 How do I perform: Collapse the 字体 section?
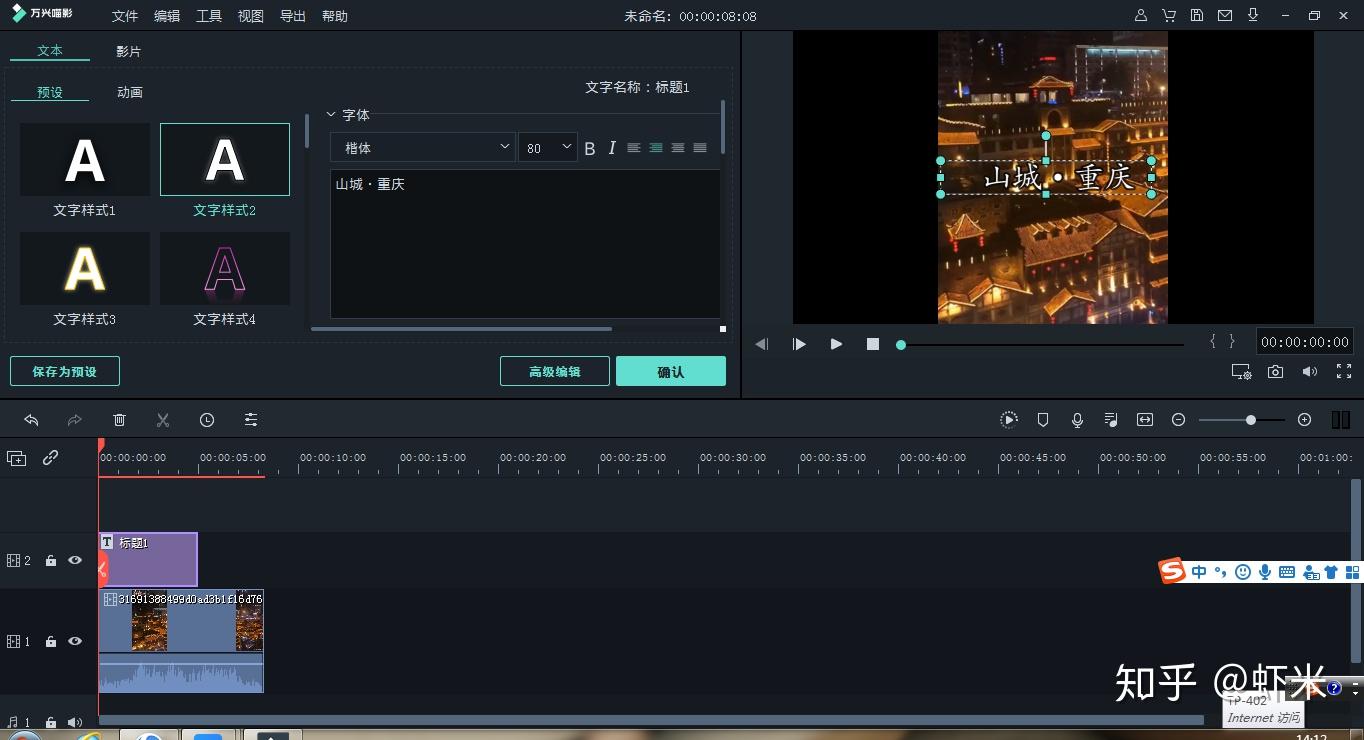coord(331,115)
